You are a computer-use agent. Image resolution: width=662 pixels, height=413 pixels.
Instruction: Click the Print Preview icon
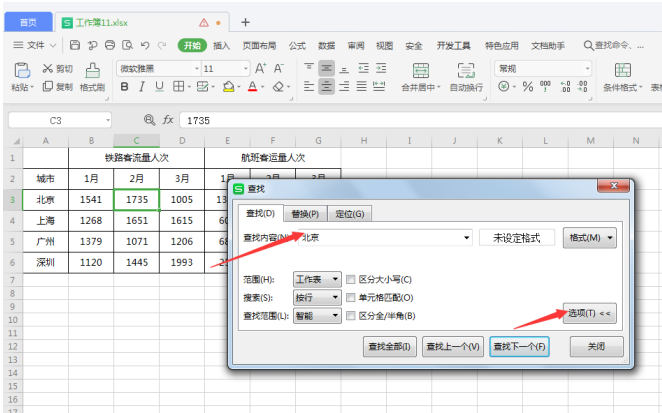click(x=127, y=45)
